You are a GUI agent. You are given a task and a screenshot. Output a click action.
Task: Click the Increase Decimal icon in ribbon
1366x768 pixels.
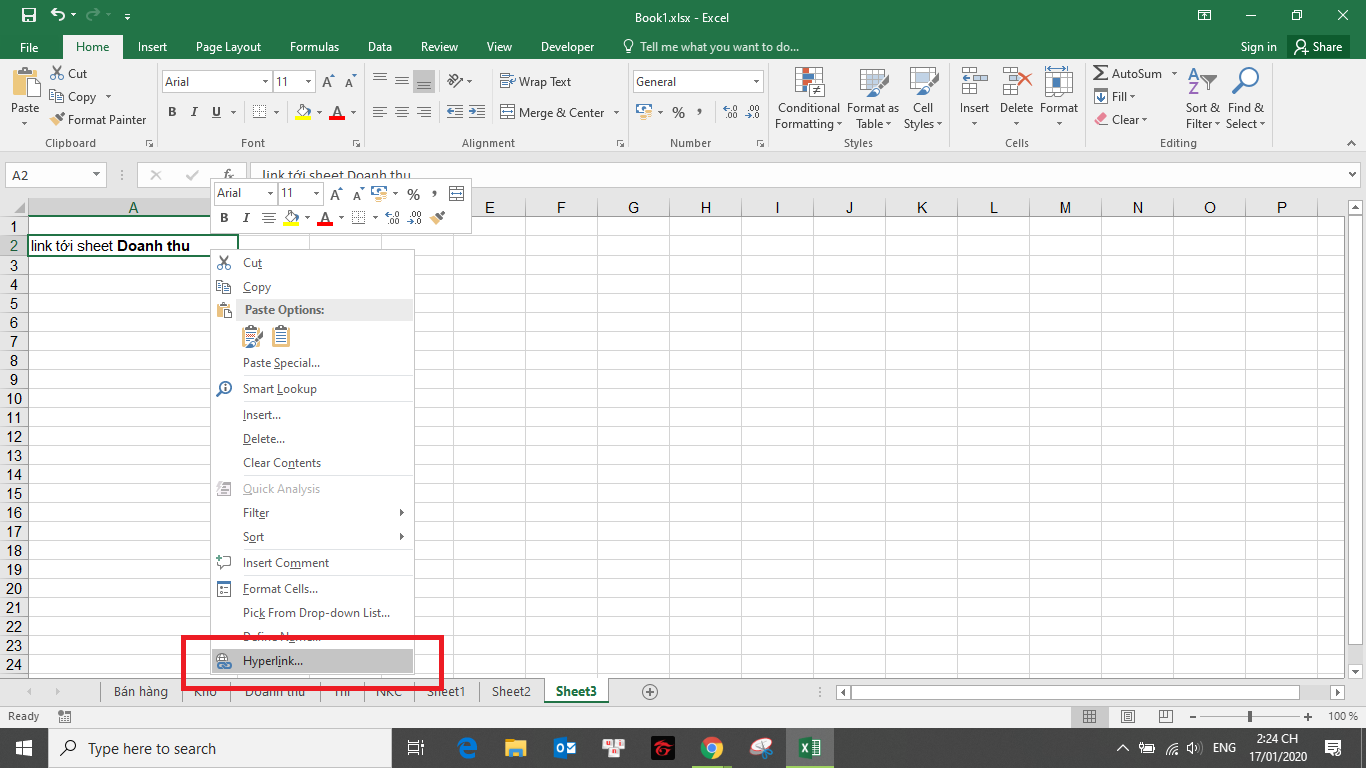[x=730, y=113]
